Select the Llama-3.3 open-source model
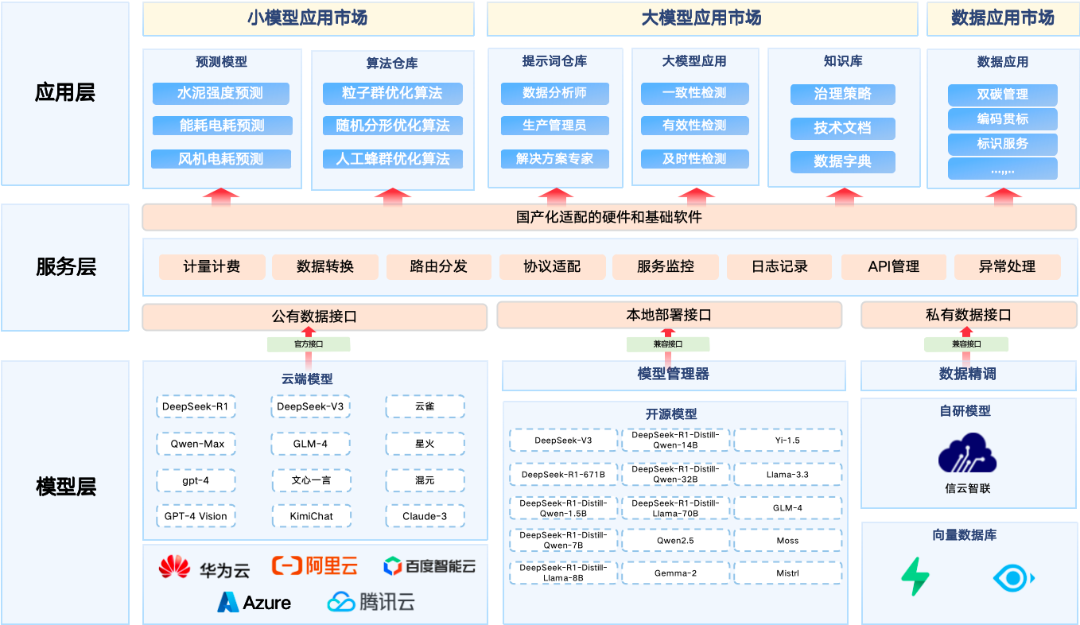 [x=787, y=474]
